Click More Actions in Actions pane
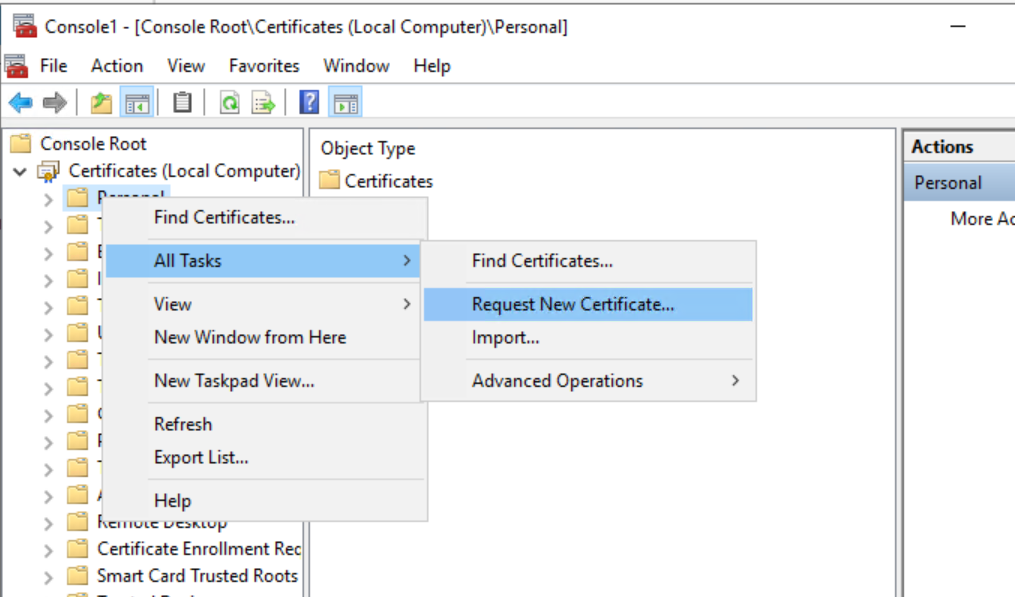Screen dimensions: 1015x597 click(982, 219)
